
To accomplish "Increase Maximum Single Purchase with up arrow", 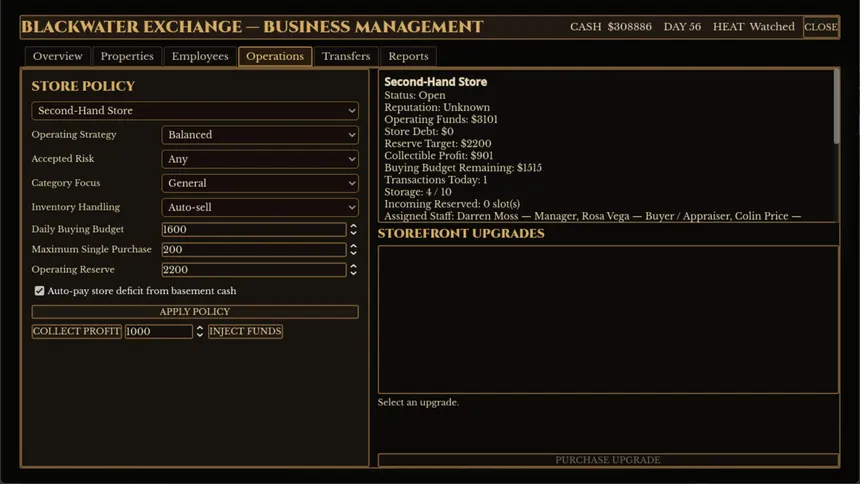I will pos(353,246).
